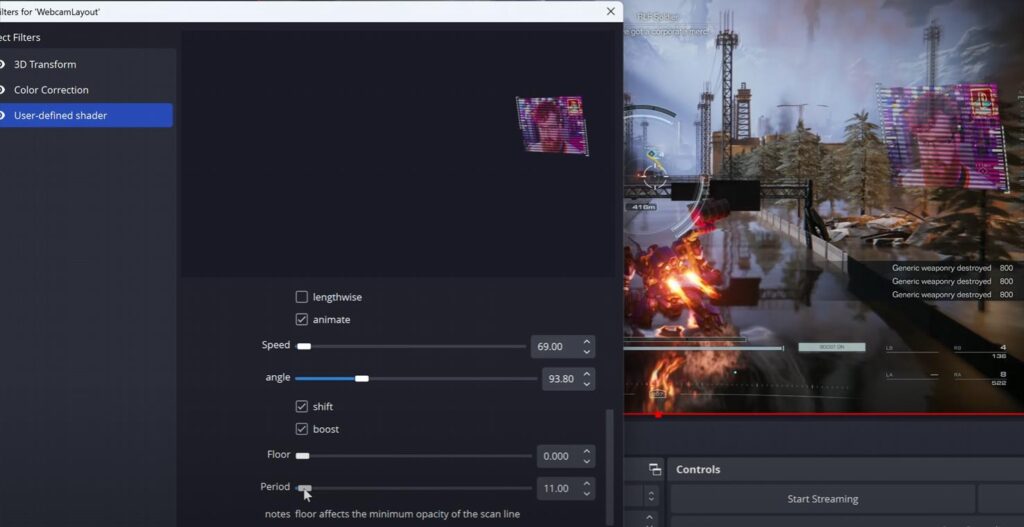Click Start Streaming in OBS Controls
This screenshot has height=527, width=1024.
click(x=823, y=499)
